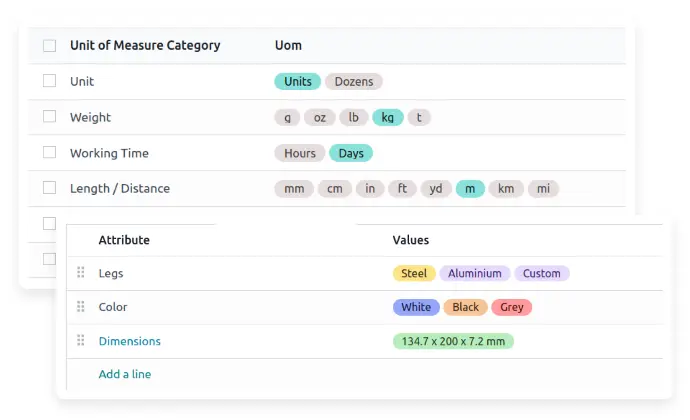Click the Grey color value tag
Screen dimensions: 690x420
pos(511,307)
